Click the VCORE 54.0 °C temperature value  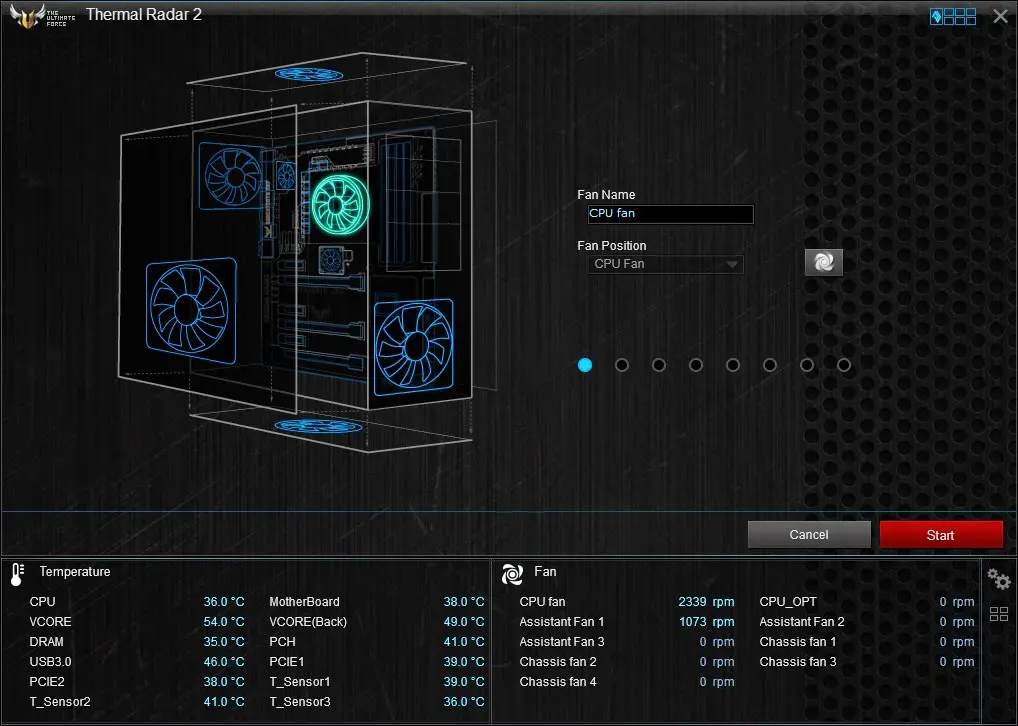[224, 622]
